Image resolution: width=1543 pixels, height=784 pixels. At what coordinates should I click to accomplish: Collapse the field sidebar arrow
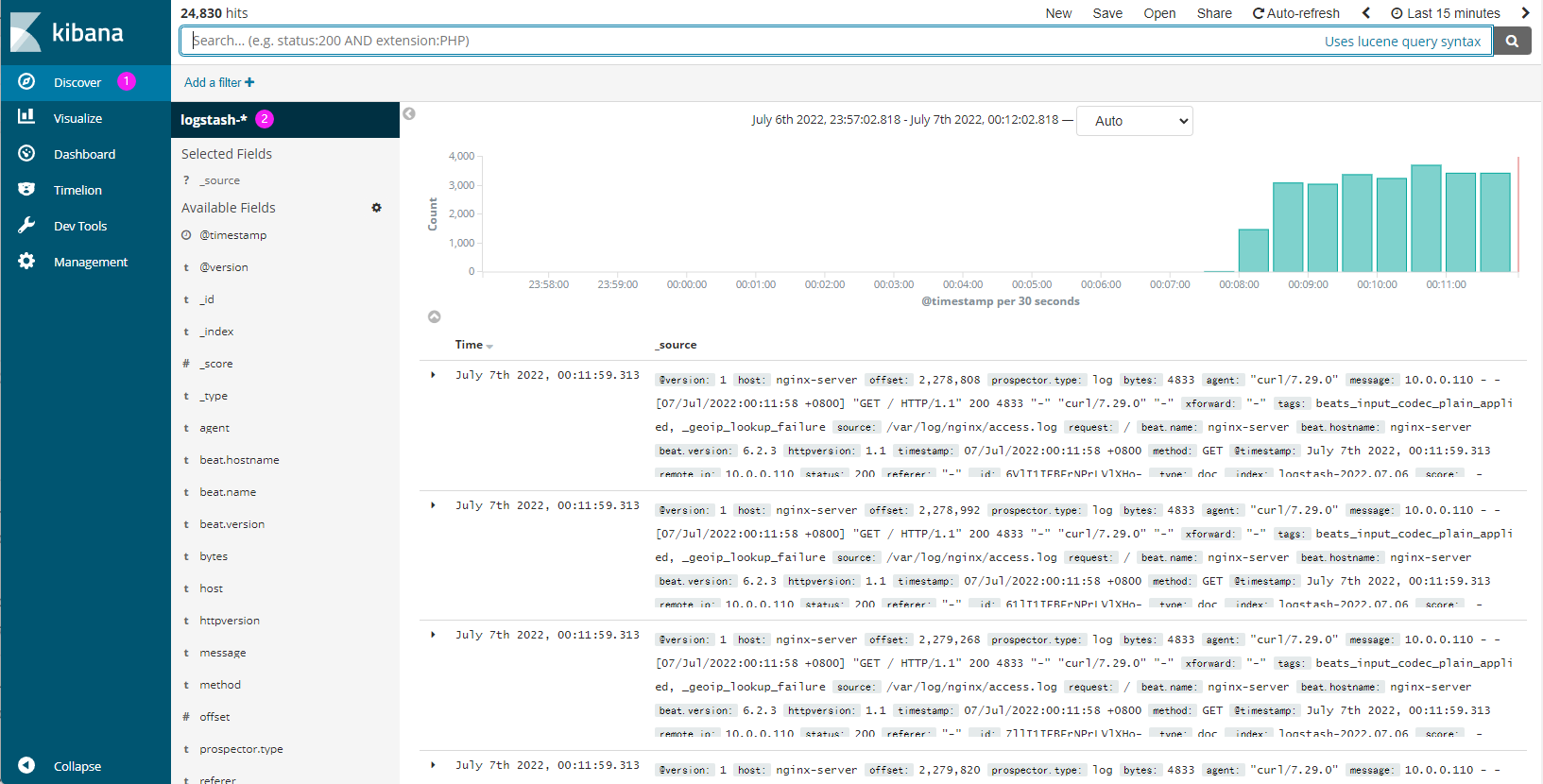(409, 113)
